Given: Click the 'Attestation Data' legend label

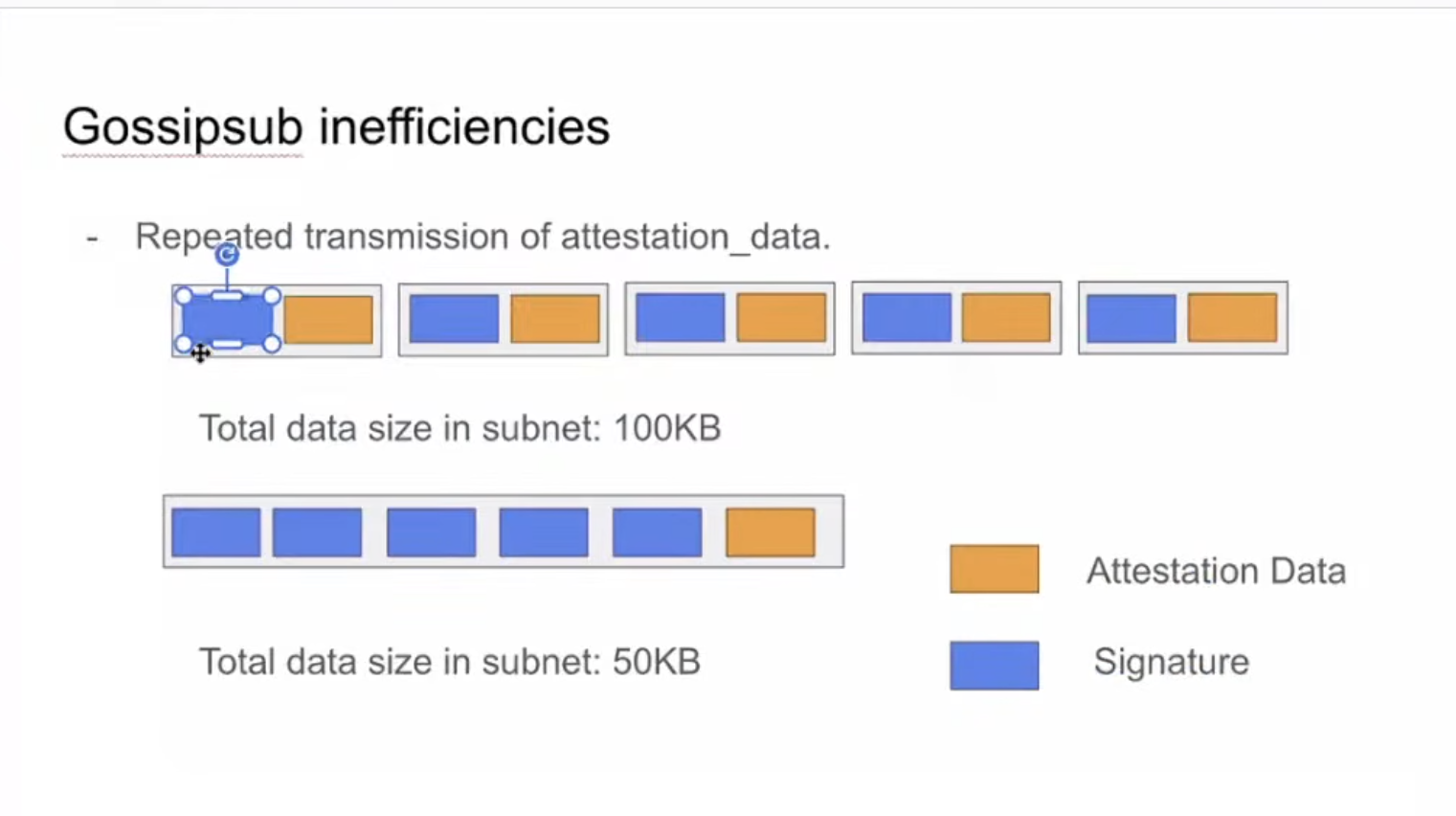Looking at the screenshot, I should [x=1216, y=571].
